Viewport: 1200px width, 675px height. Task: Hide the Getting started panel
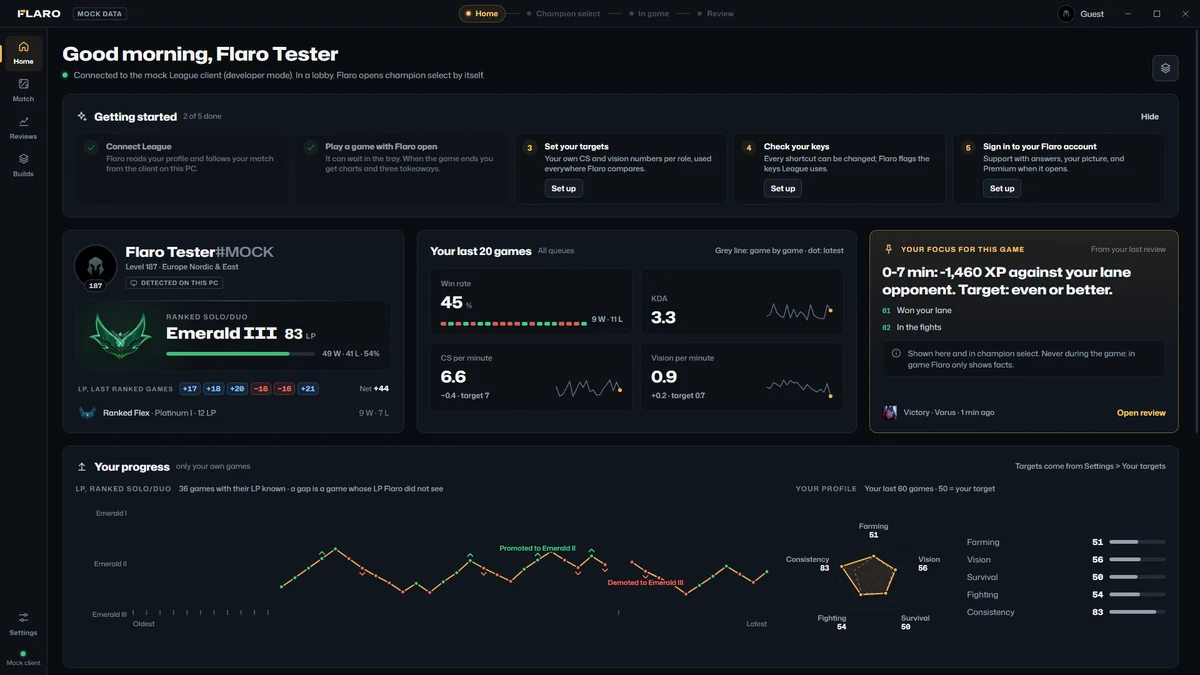[x=1150, y=117]
